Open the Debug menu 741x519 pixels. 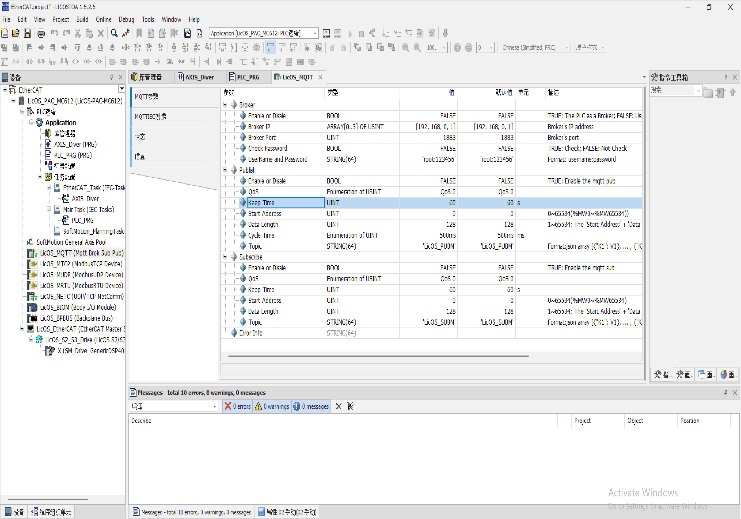[x=126, y=19]
